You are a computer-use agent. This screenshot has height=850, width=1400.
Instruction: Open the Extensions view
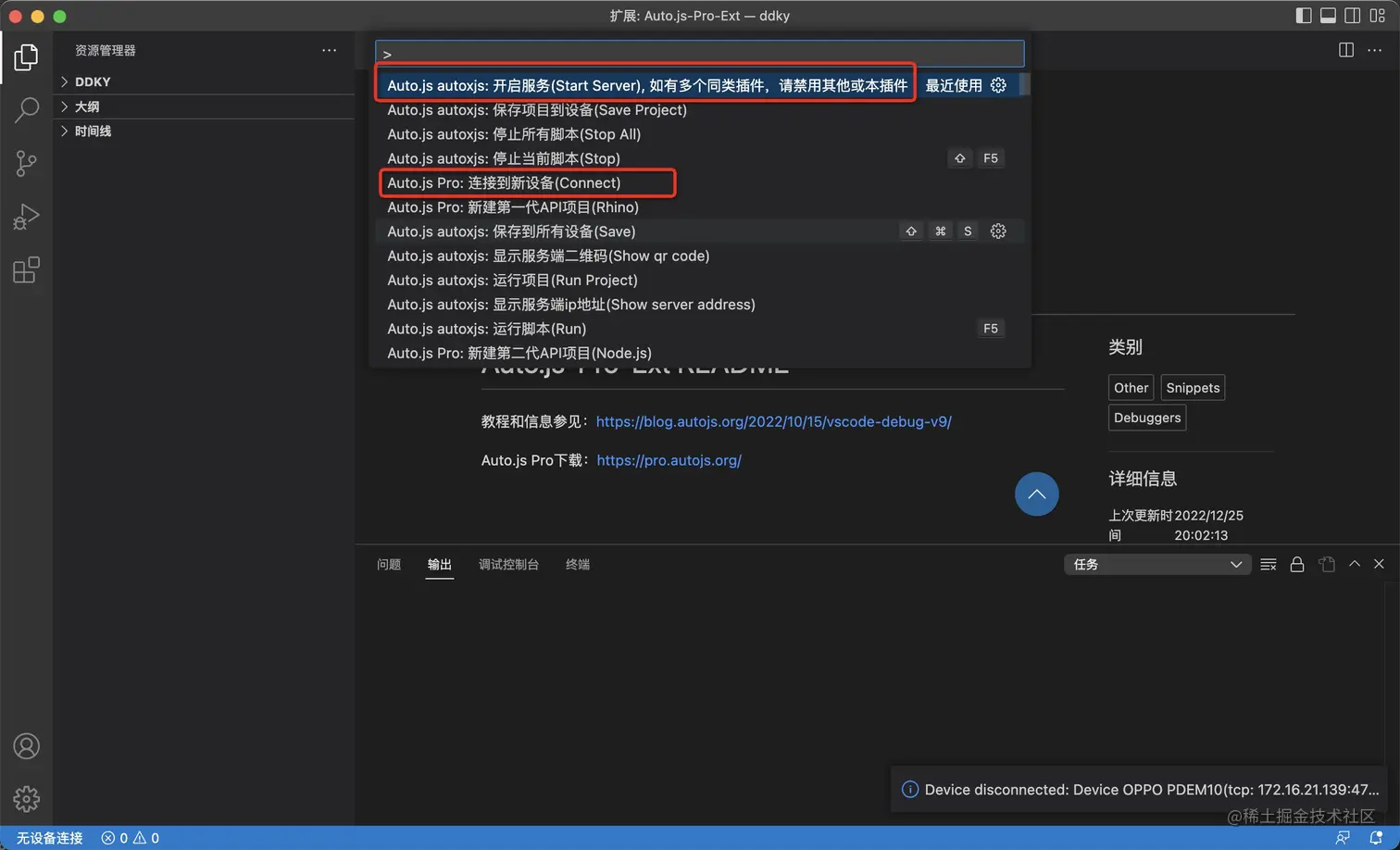[26, 270]
